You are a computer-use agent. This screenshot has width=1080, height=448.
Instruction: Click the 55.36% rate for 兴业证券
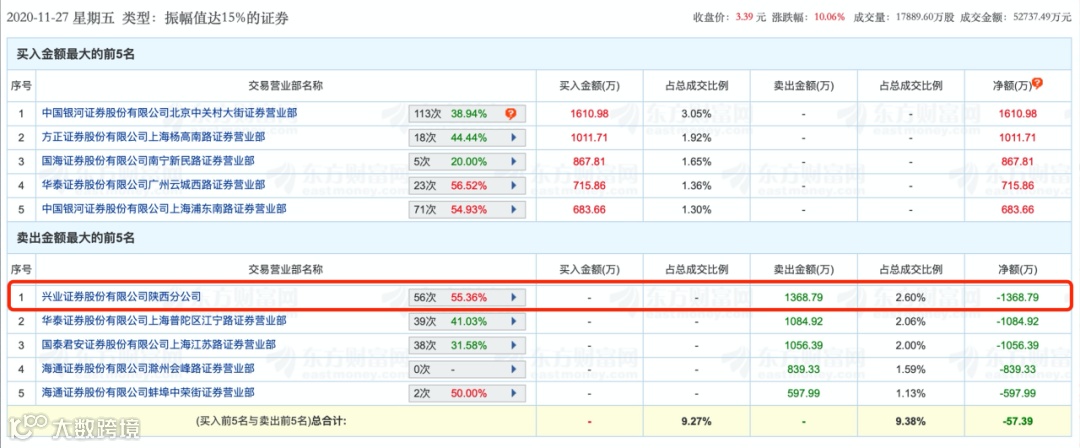[x=468, y=298]
